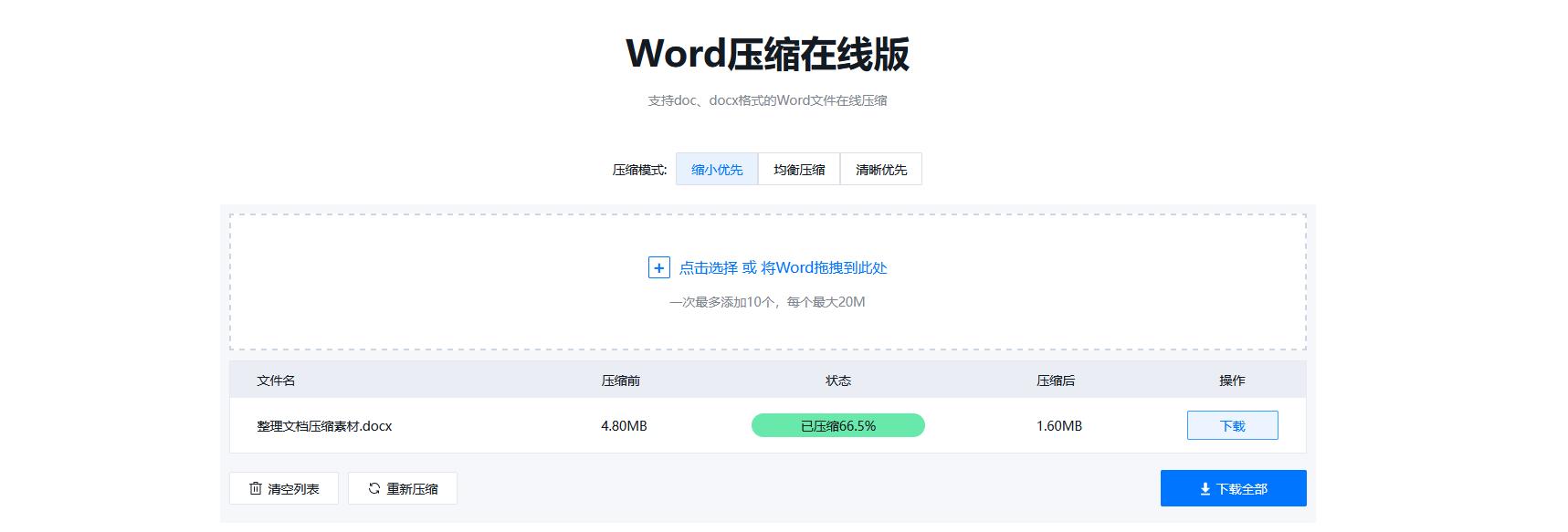Image resolution: width=1568 pixels, height=532 pixels.
Task: Select 均衡压缩 compression mode
Action: coord(799,169)
